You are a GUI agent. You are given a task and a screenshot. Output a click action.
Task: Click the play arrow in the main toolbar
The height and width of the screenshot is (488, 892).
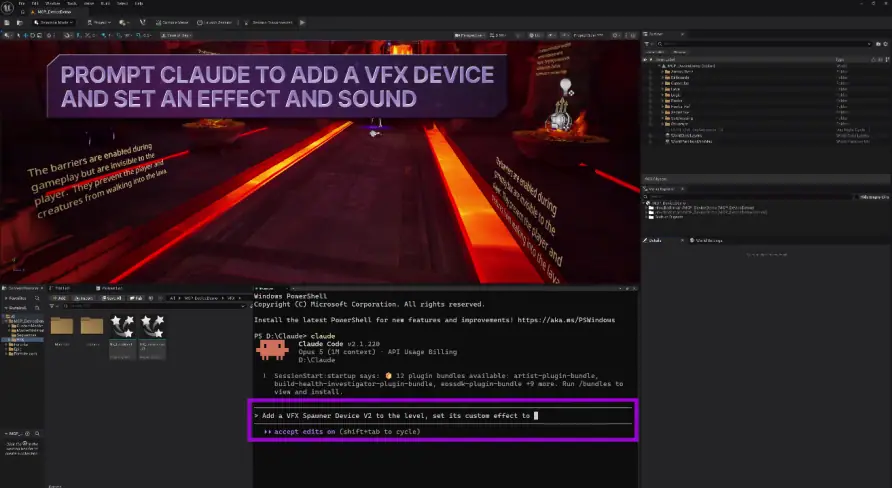[302, 22]
